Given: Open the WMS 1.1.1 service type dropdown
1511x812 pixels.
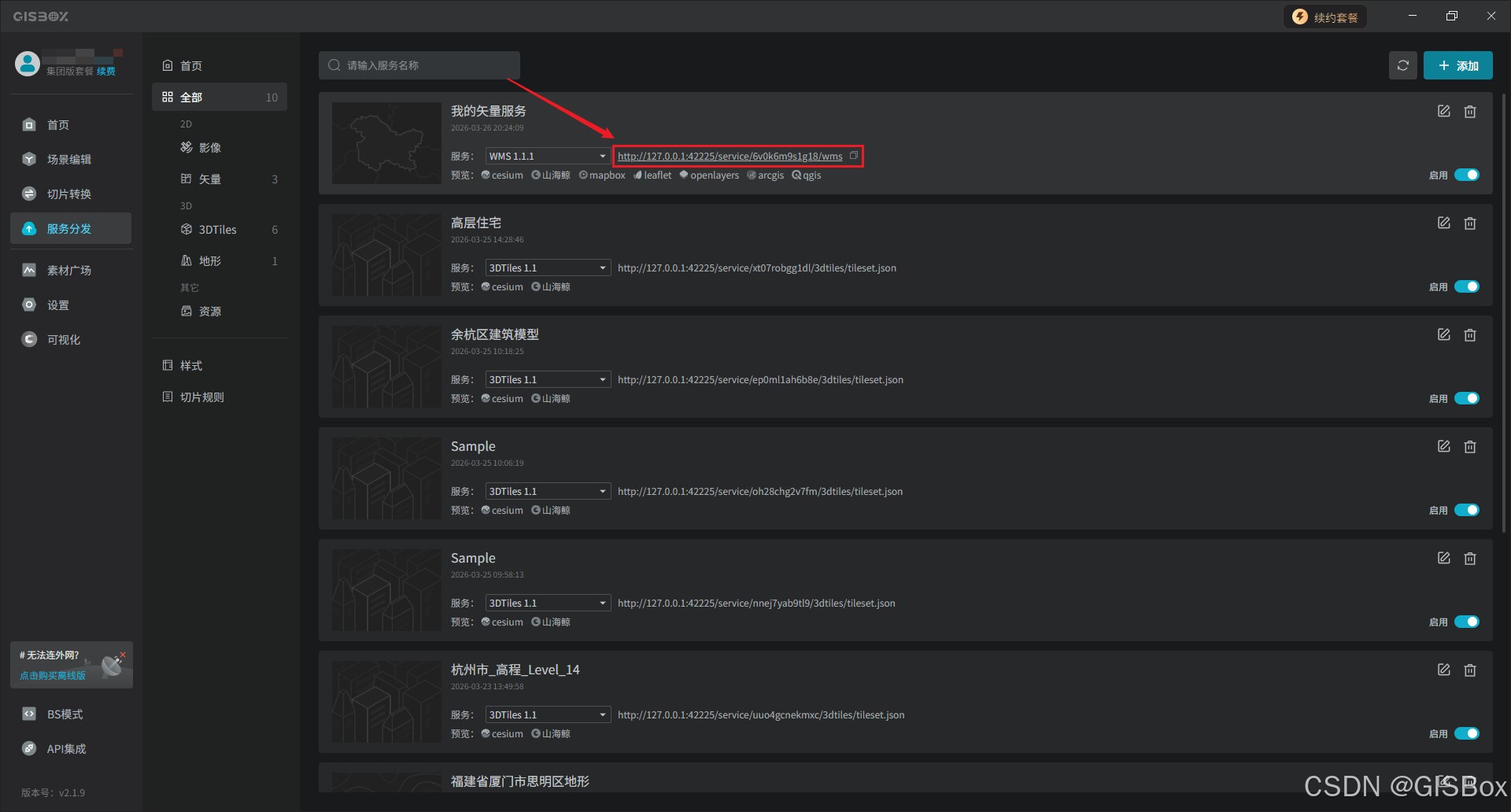Looking at the screenshot, I should 548,156.
